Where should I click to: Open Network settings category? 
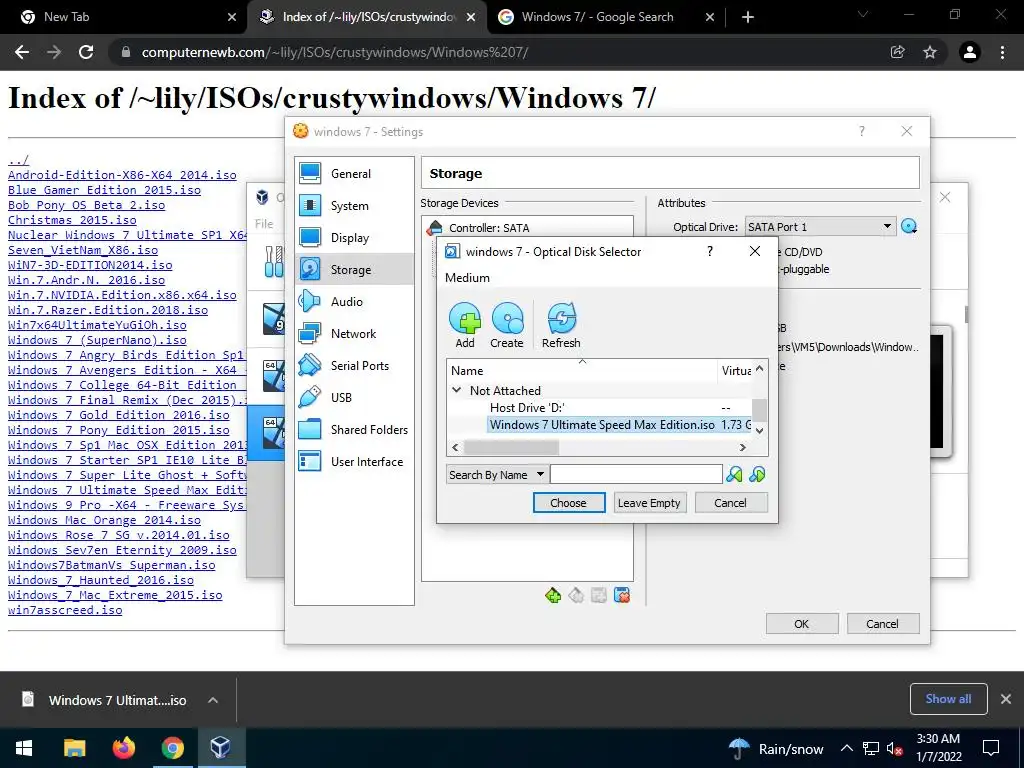(x=354, y=334)
